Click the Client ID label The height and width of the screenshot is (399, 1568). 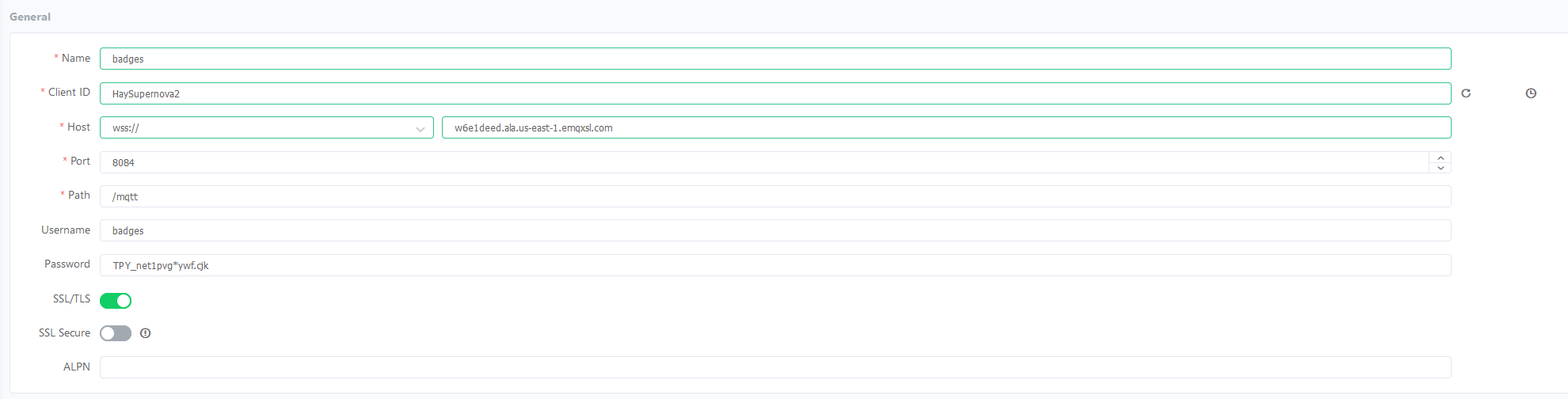[x=69, y=93]
